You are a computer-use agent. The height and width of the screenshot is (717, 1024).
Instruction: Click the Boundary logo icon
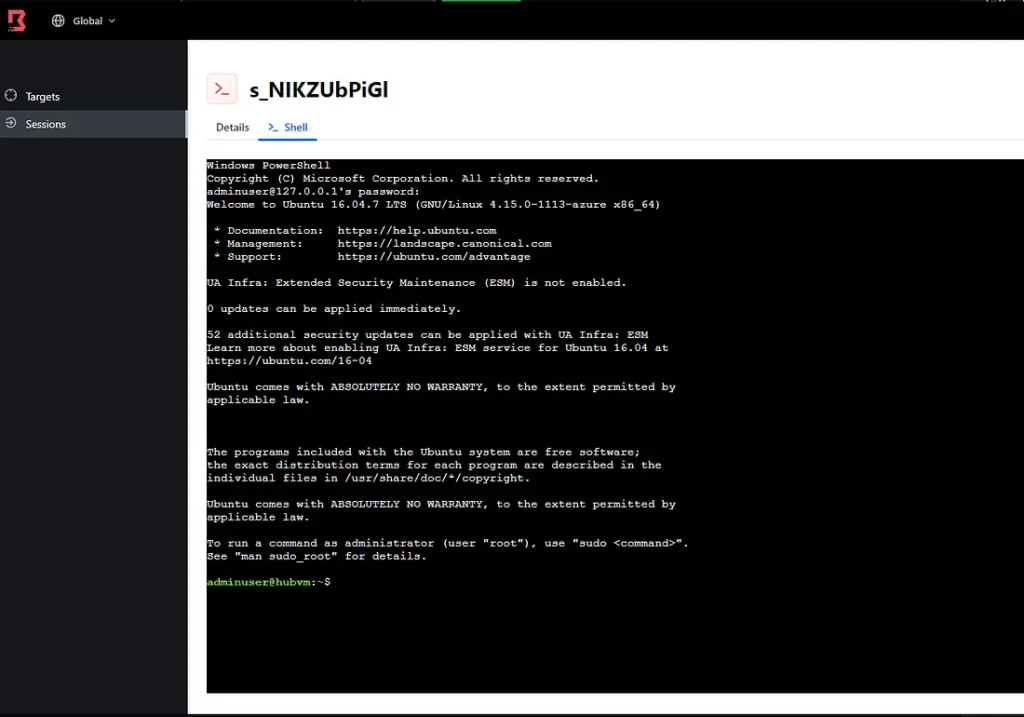click(17, 20)
